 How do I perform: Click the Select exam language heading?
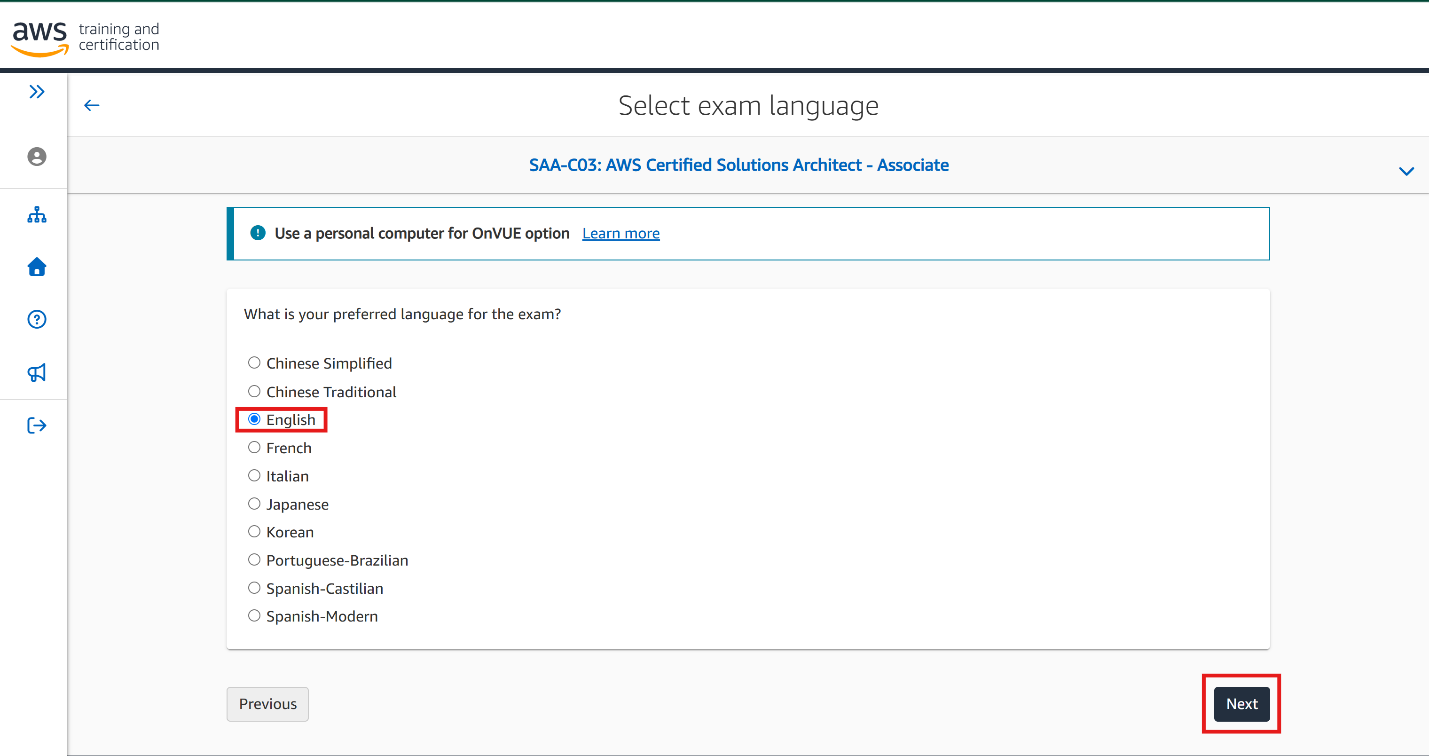coord(749,106)
